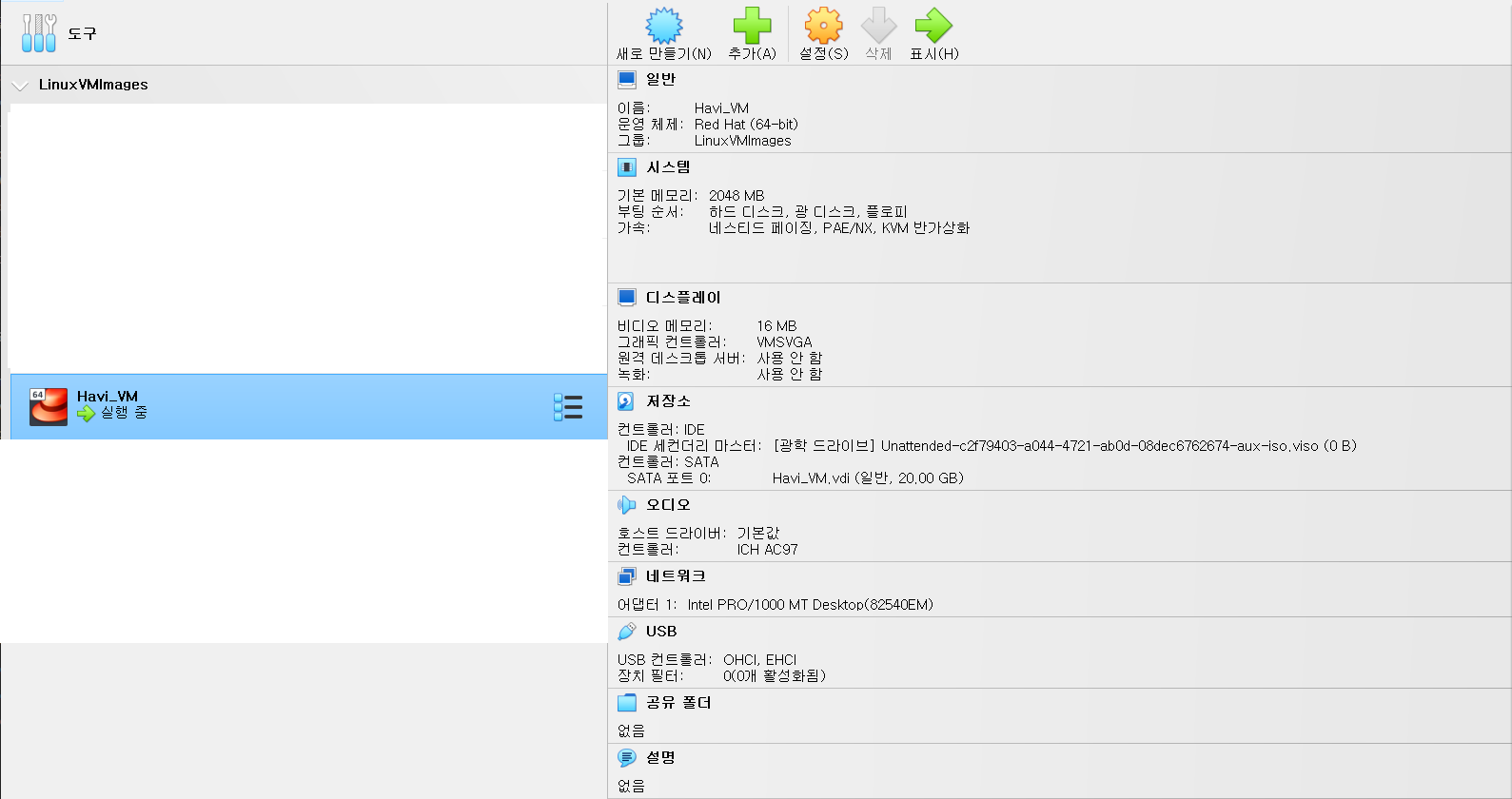Click the Havi_VM.vdi SATA port entry
The height and width of the screenshot is (799, 1512).
click(868, 478)
